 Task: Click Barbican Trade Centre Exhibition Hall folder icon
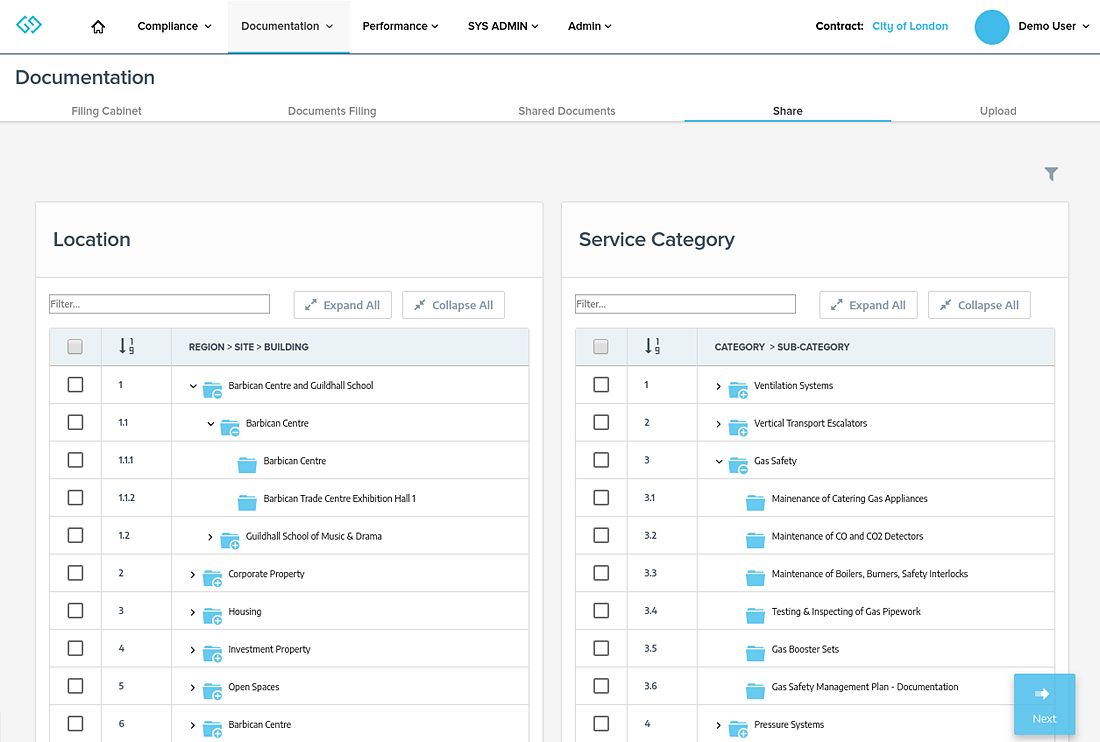pyautogui.click(x=247, y=499)
